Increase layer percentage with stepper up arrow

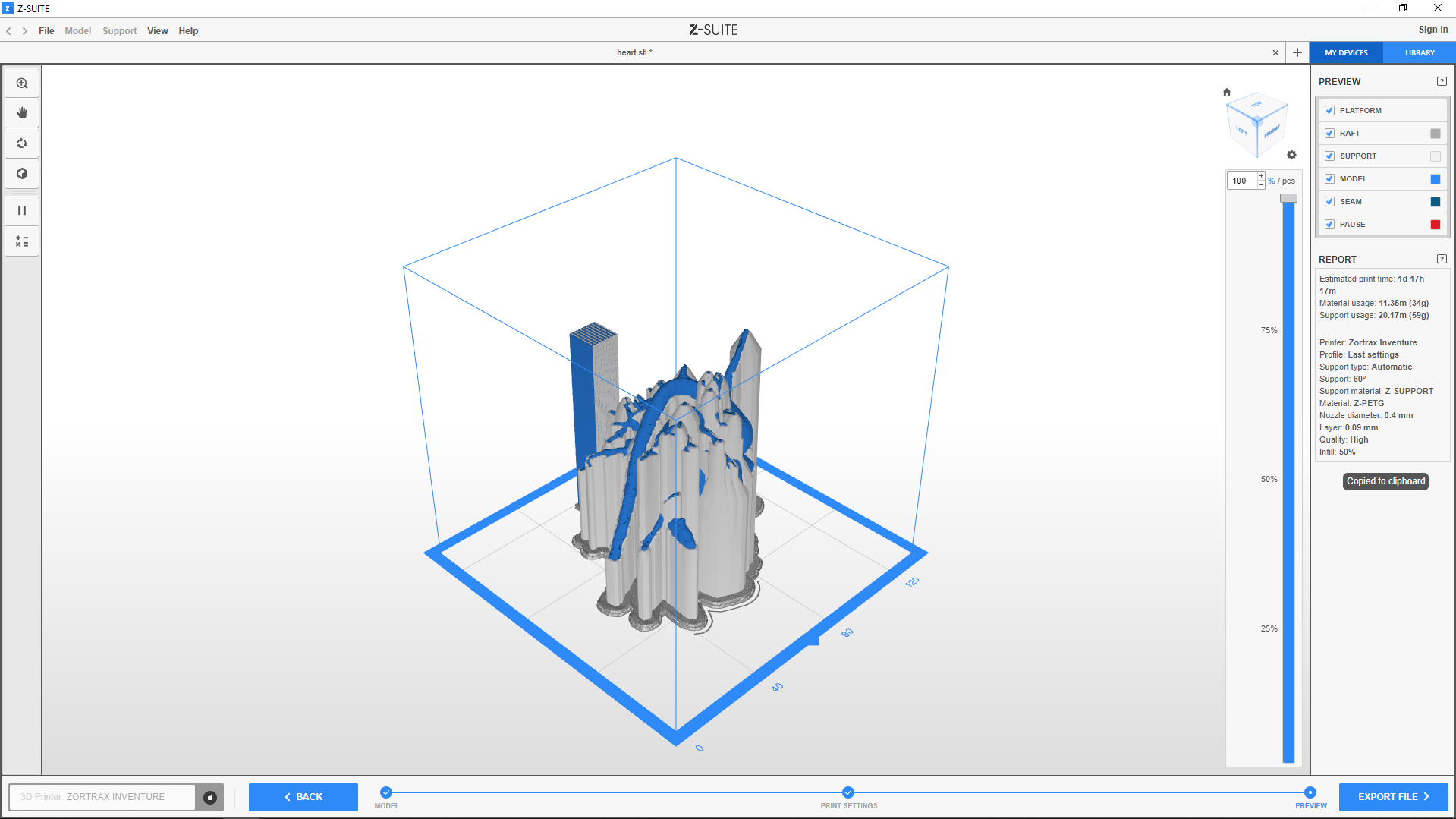[1261, 177]
